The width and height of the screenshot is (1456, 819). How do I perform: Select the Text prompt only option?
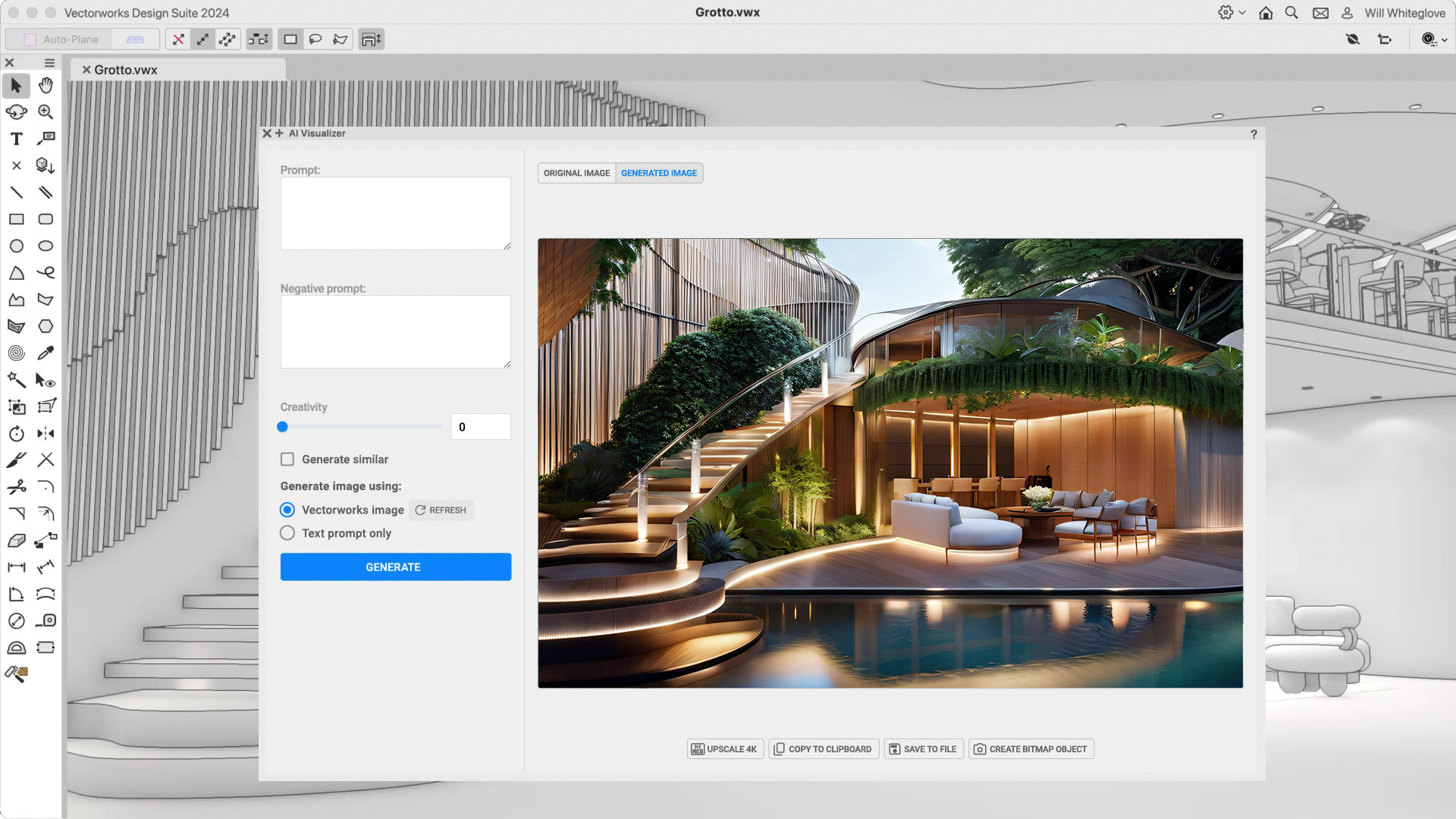pyautogui.click(x=287, y=533)
